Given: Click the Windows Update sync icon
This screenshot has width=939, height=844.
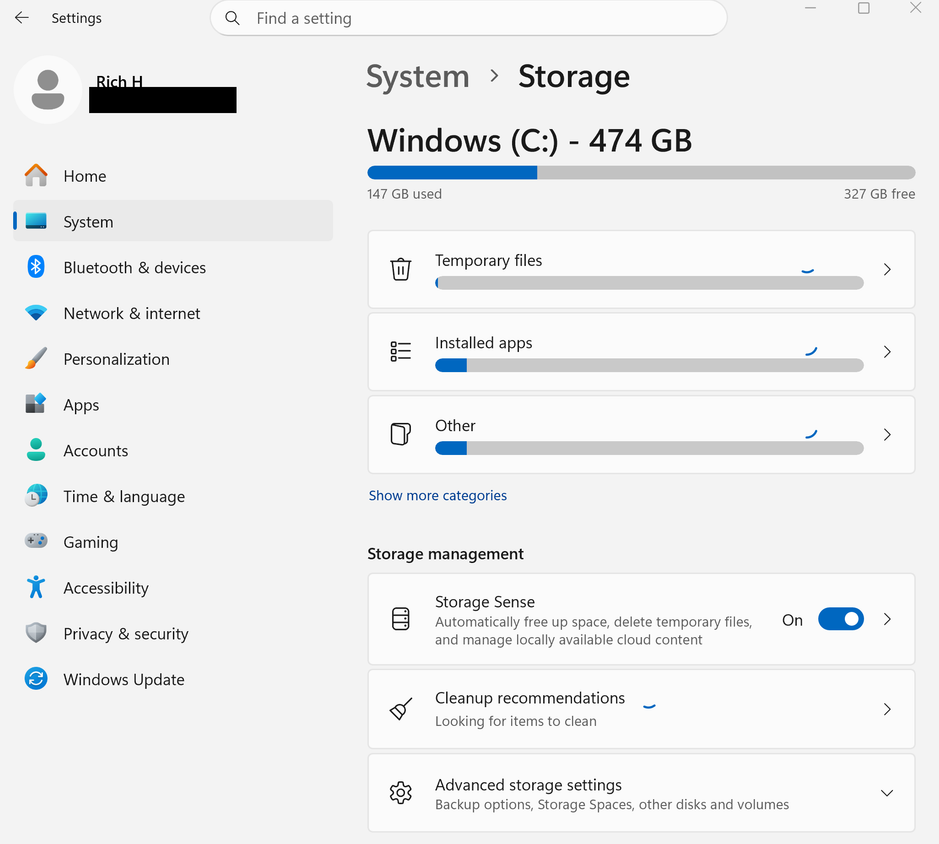Looking at the screenshot, I should pyautogui.click(x=36, y=679).
